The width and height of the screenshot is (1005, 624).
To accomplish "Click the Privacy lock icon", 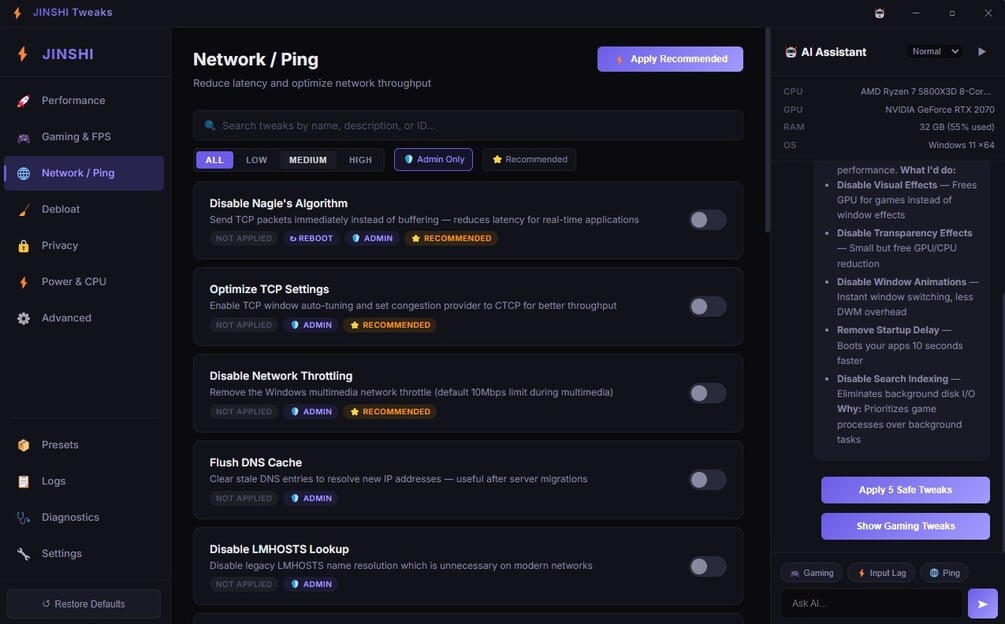I will (23, 246).
